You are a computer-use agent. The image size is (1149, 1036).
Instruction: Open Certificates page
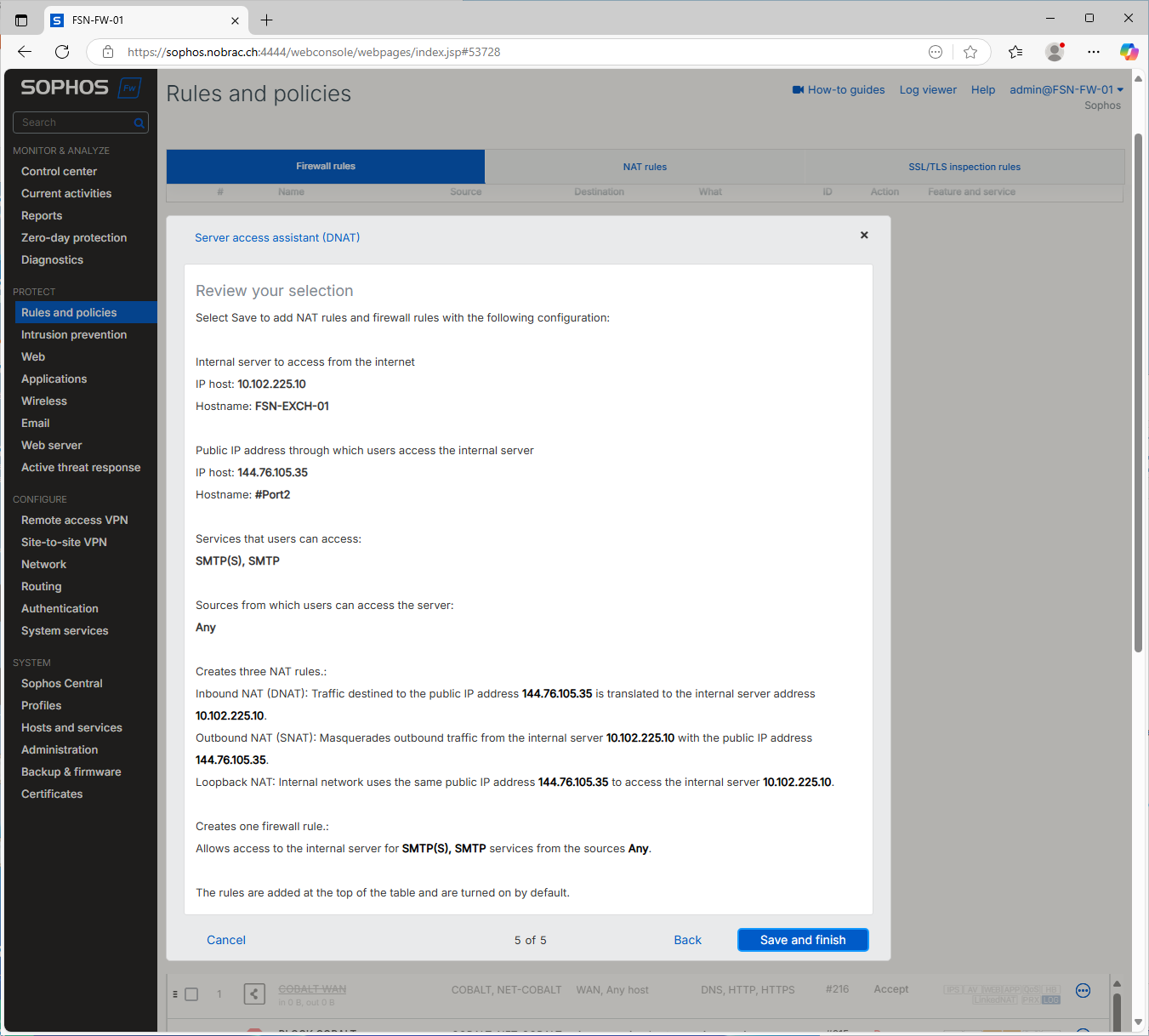(x=52, y=794)
